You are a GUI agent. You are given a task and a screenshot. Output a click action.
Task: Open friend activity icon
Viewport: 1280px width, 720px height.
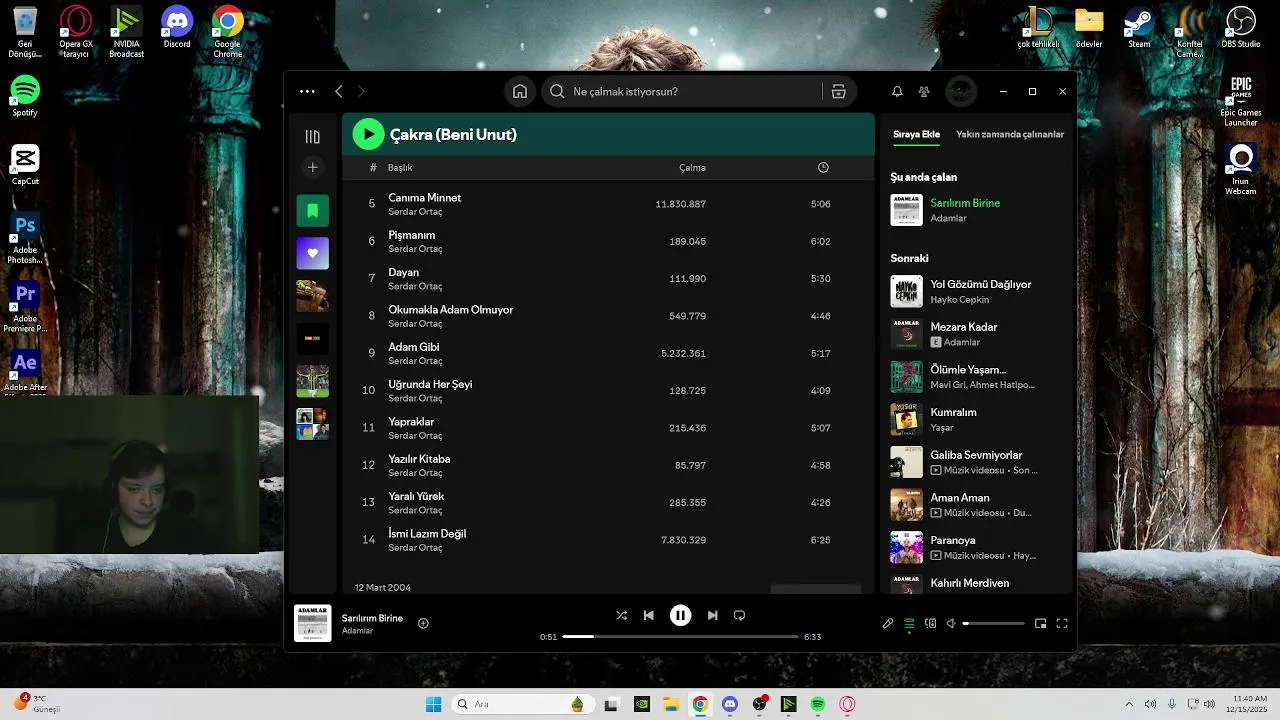coord(924,91)
